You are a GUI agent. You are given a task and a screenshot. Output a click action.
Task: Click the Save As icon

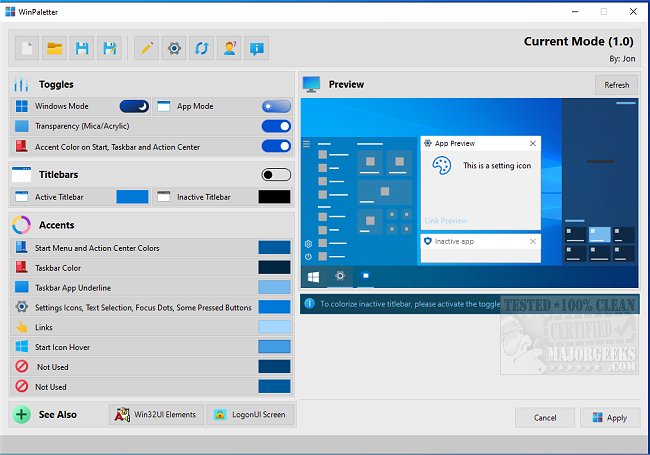click(109, 47)
